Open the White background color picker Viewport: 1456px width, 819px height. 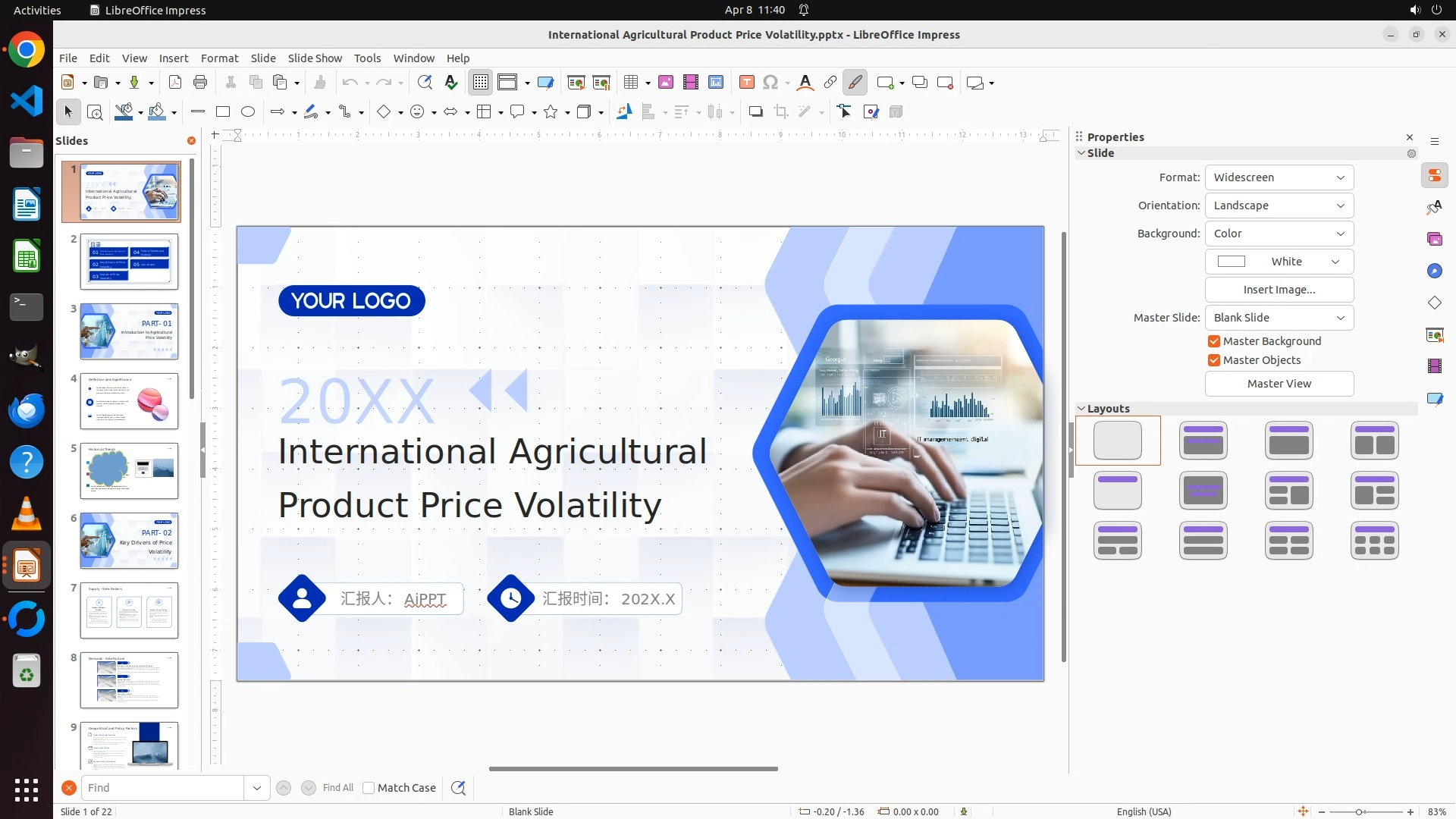click(x=1279, y=262)
